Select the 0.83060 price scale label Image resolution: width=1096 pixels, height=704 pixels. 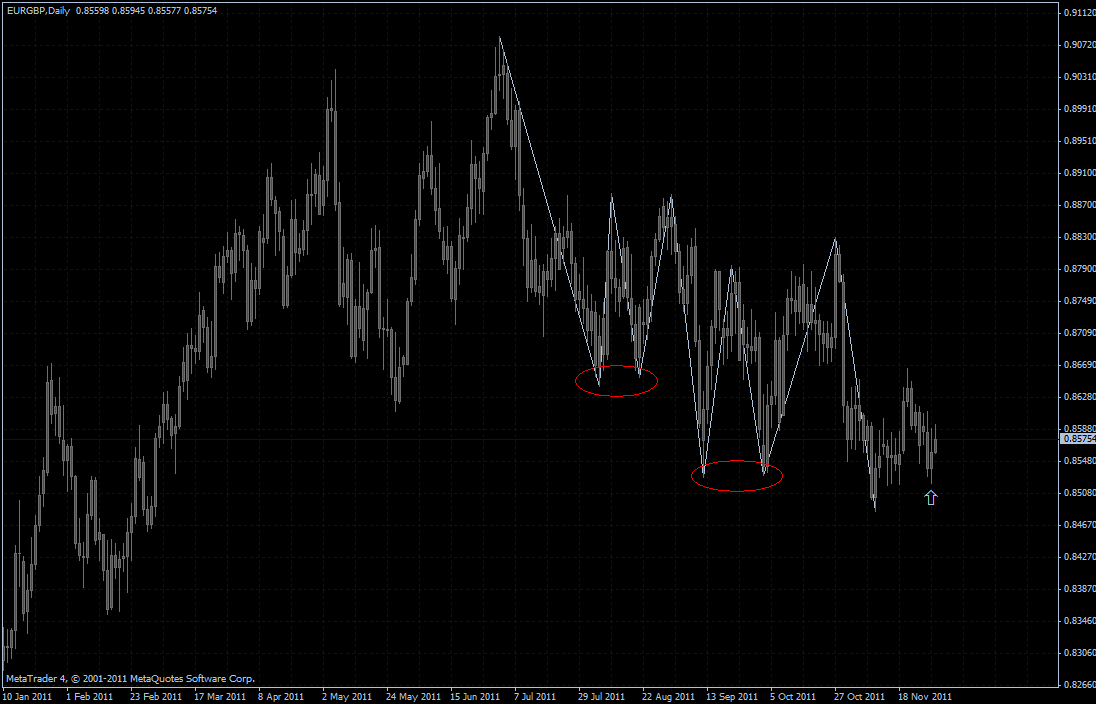1080,653
